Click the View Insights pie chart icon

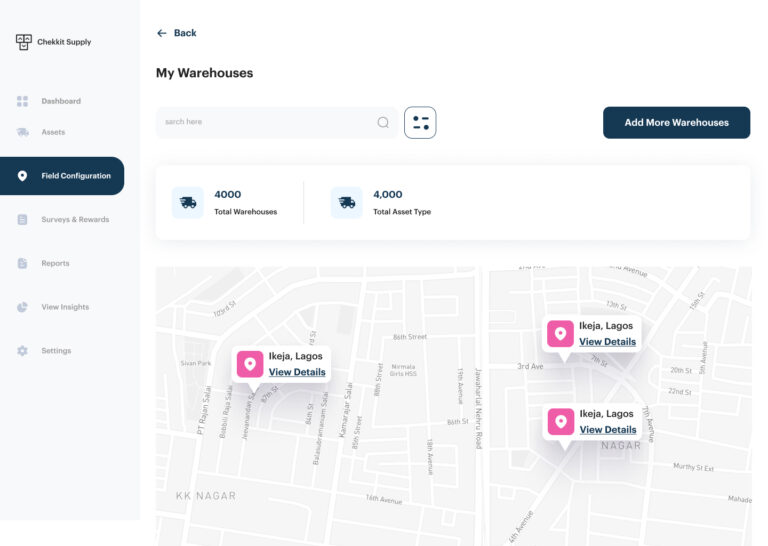[22, 307]
